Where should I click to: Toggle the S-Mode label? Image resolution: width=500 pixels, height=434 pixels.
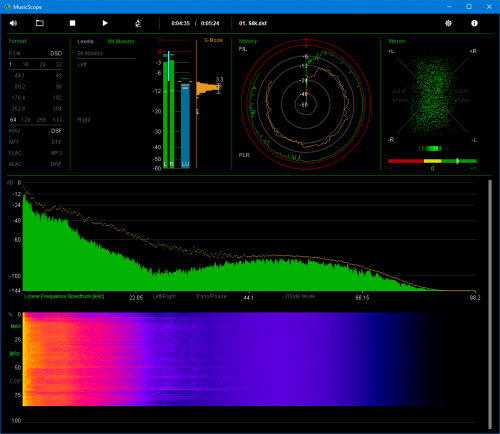[x=213, y=40]
